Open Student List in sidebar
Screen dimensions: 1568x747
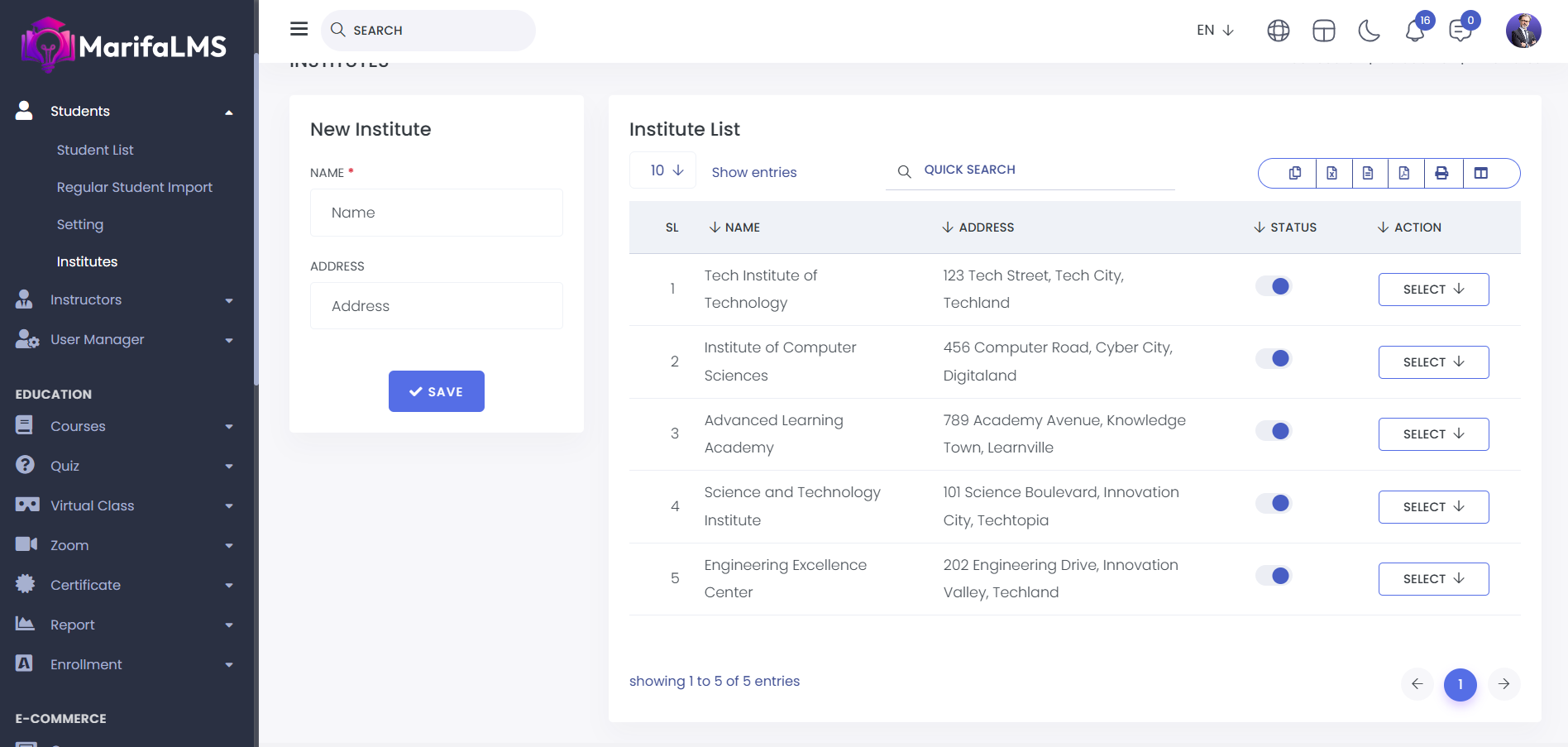[x=95, y=150]
